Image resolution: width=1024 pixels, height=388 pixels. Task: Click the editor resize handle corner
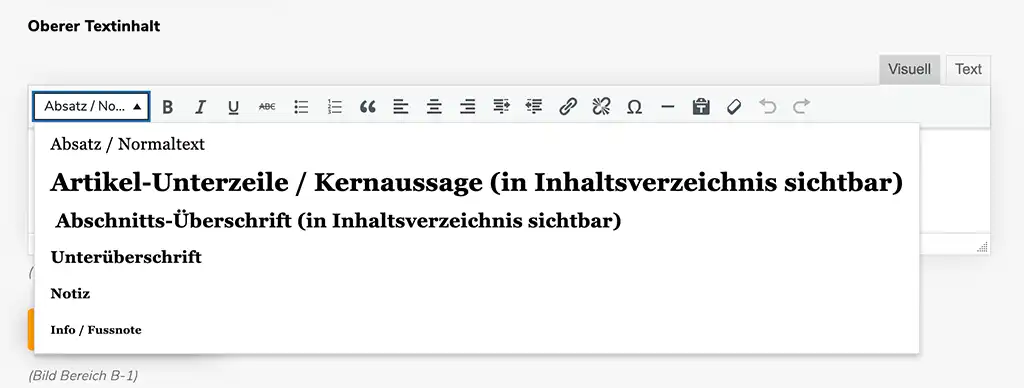982,247
